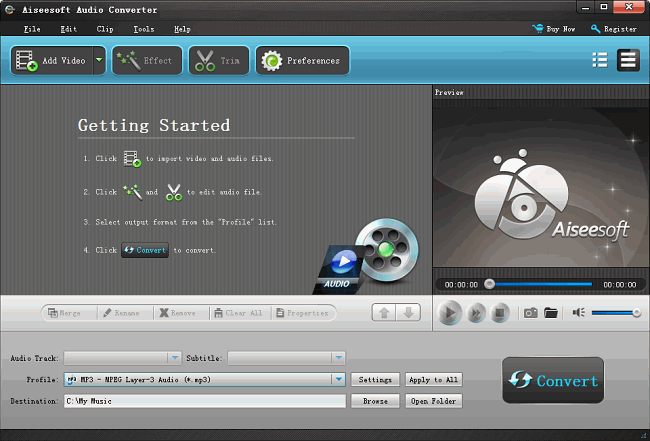Click the import files icon in step 1
Viewport: 650px width, 441px height.
(x=132, y=159)
